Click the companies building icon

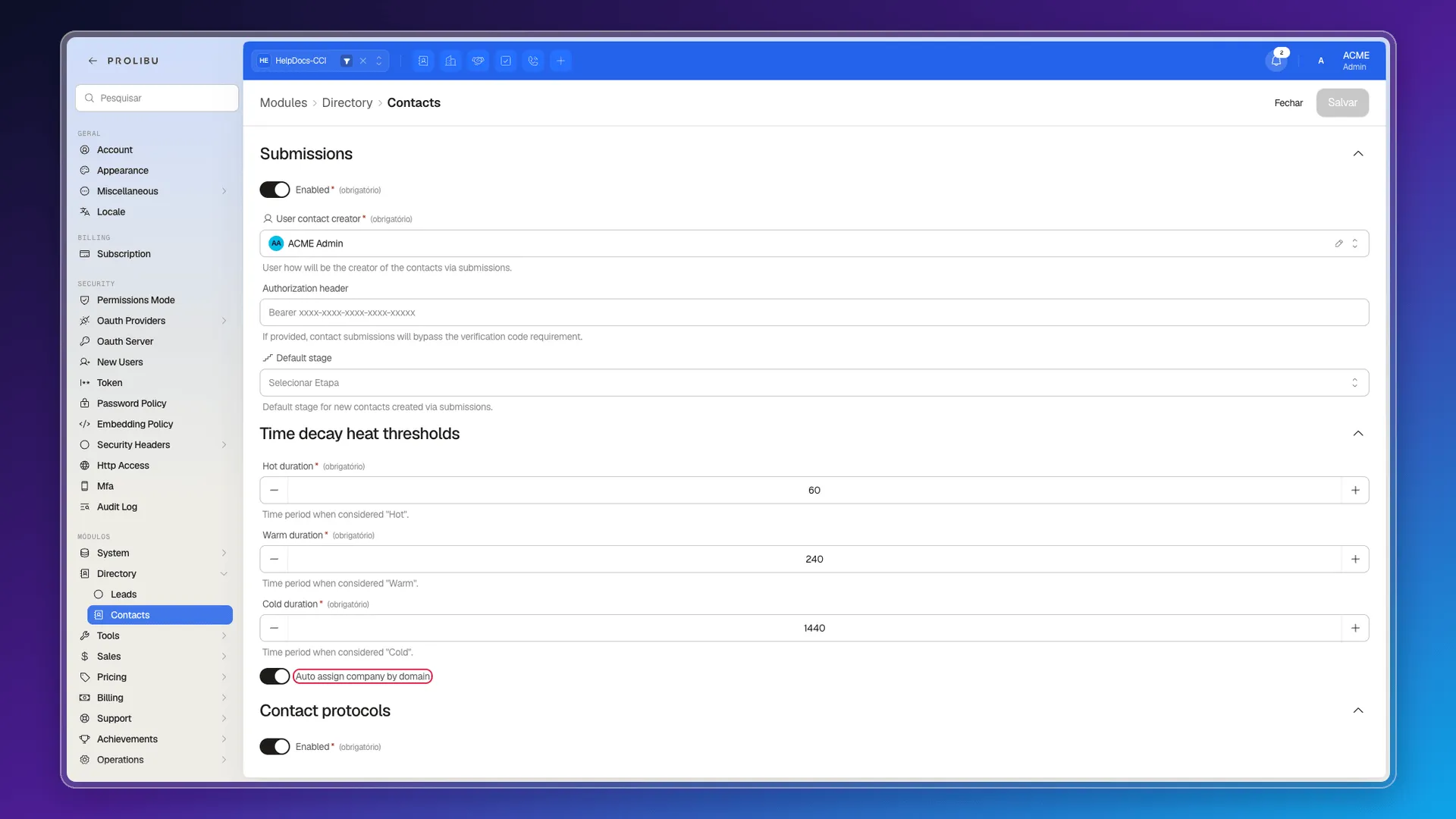[450, 61]
